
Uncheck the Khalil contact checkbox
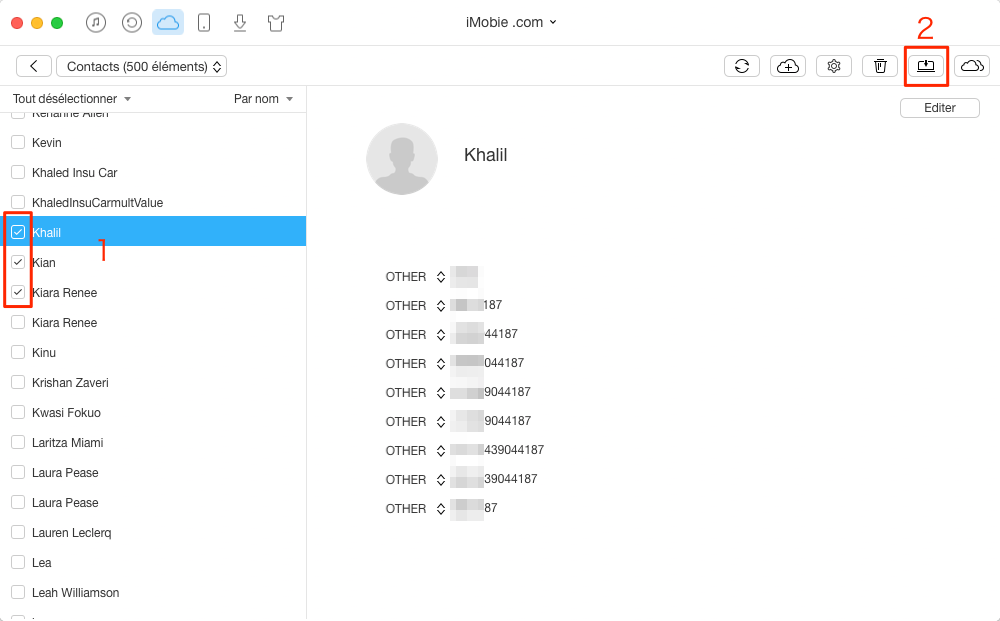coord(18,232)
